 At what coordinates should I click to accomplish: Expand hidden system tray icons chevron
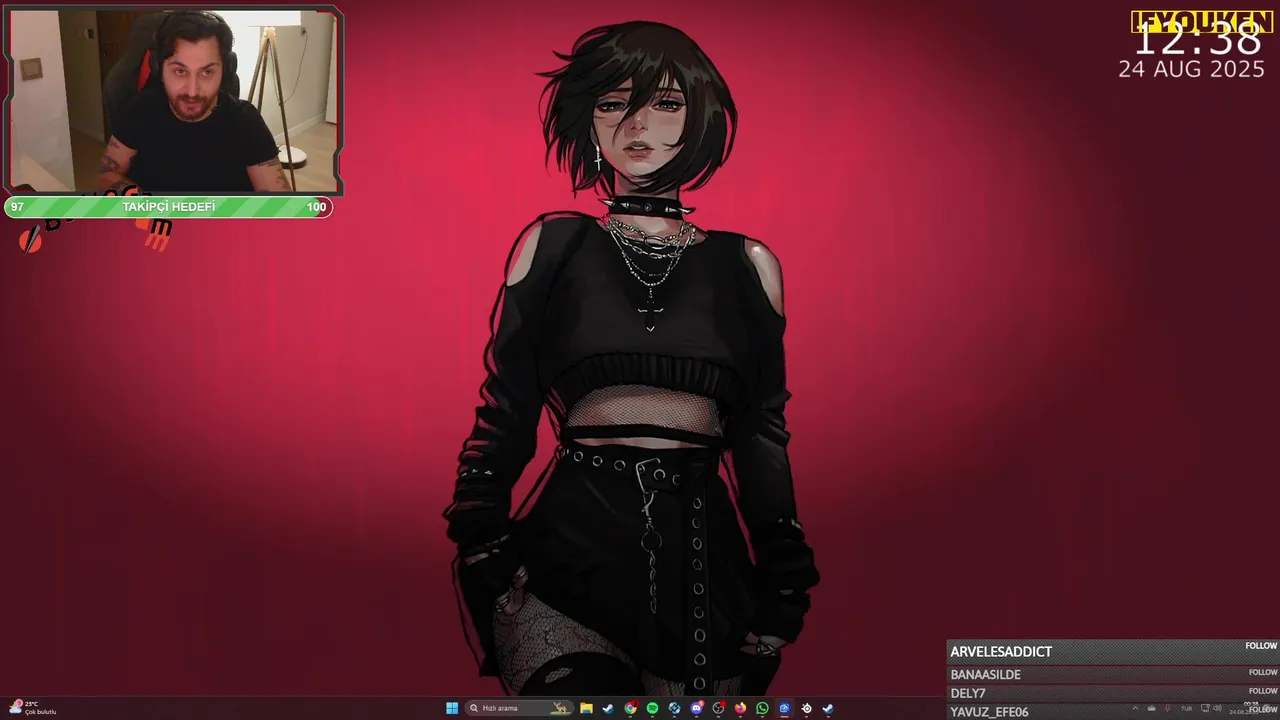pos(1135,709)
